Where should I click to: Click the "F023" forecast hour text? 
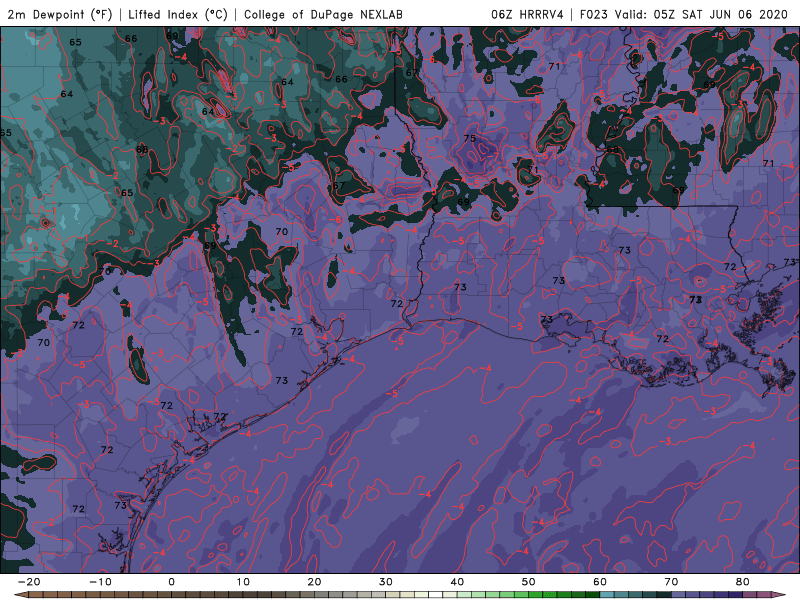coord(593,14)
